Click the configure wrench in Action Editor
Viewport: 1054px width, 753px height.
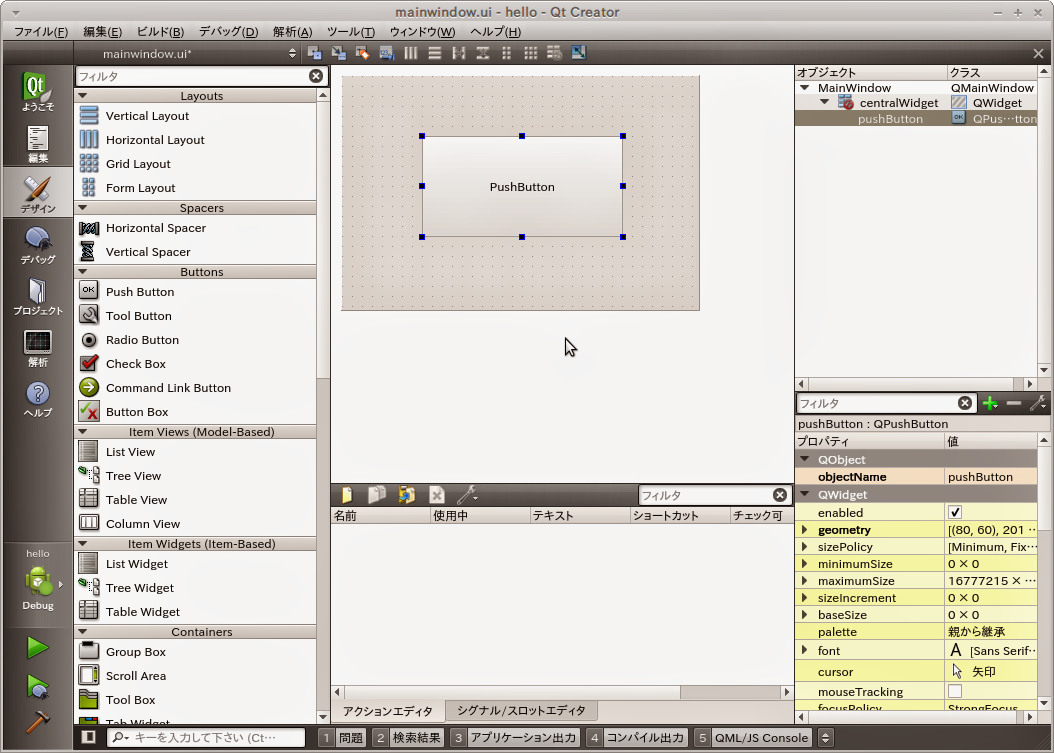click(x=467, y=496)
